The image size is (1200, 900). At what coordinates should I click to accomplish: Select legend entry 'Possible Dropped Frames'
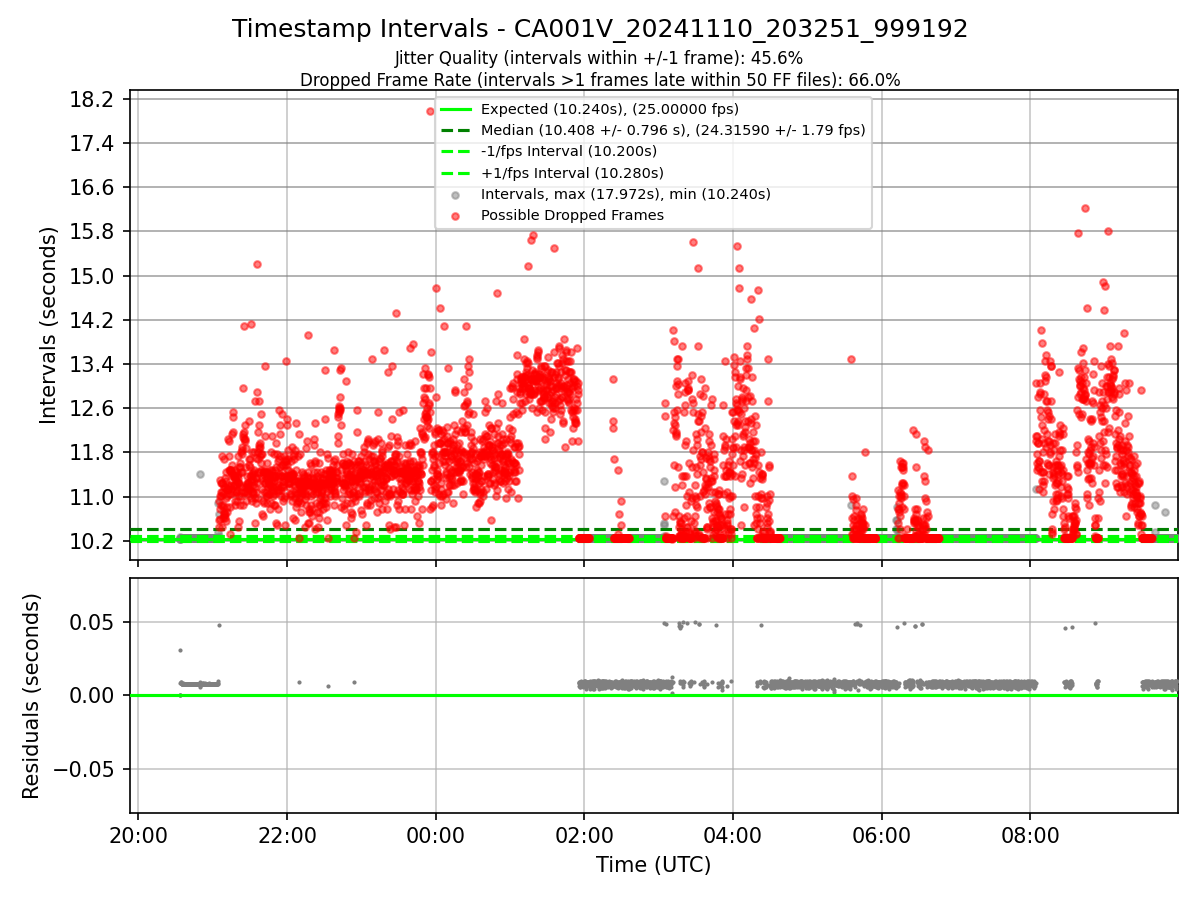pos(572,215)
